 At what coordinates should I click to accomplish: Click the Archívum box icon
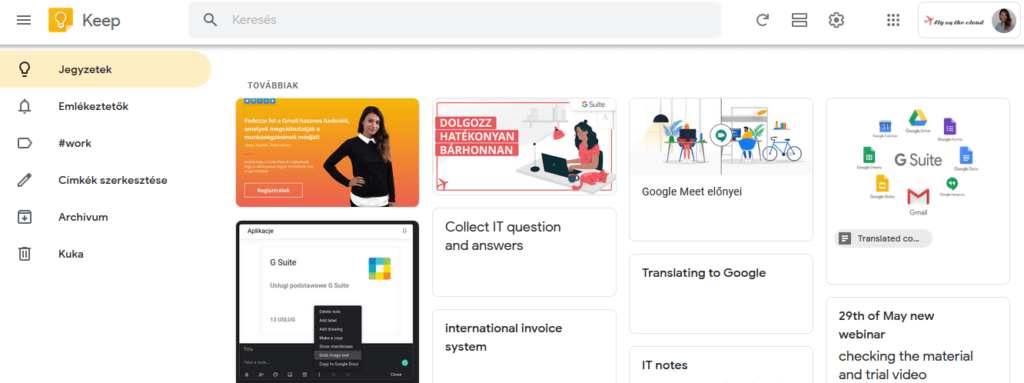(24, 217)
